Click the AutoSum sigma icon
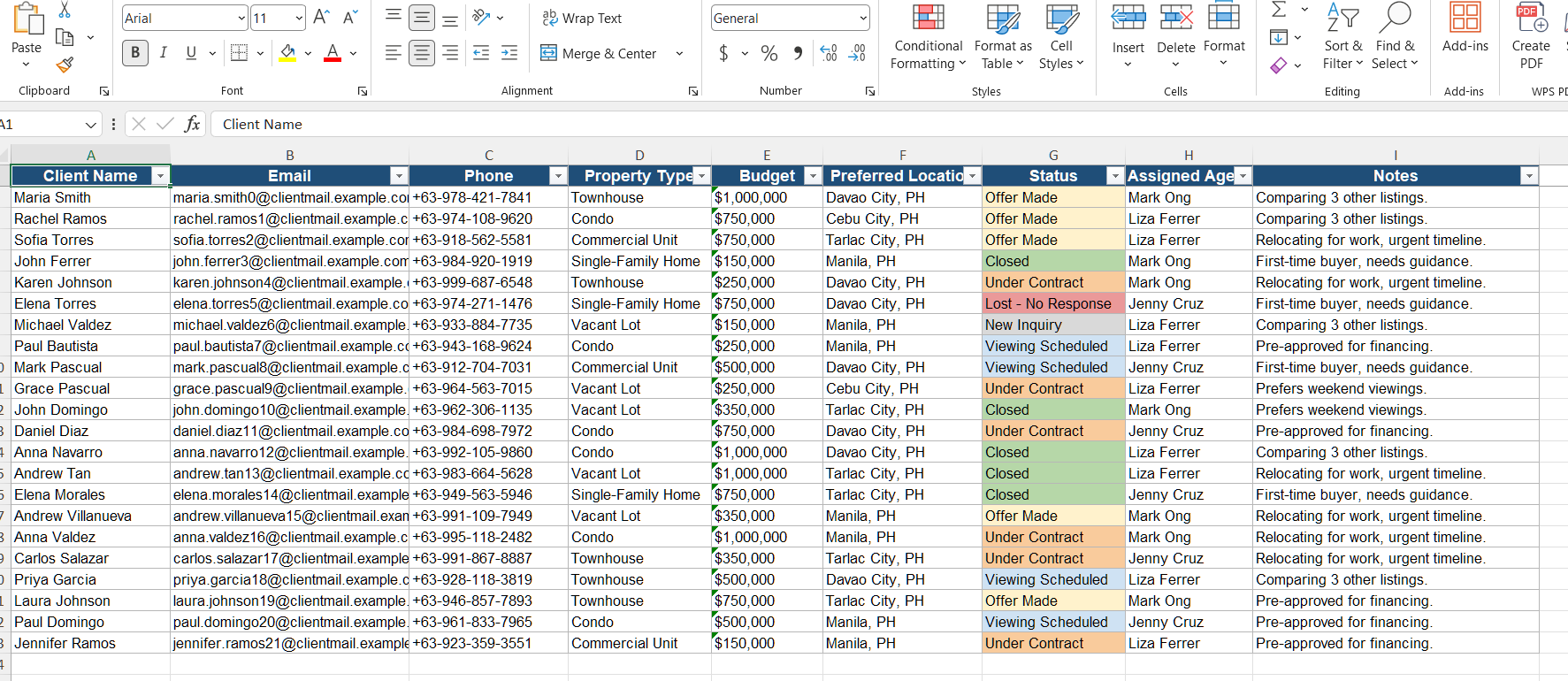This screenshot has height=681, width=1568. click(x=1279, y=10)
